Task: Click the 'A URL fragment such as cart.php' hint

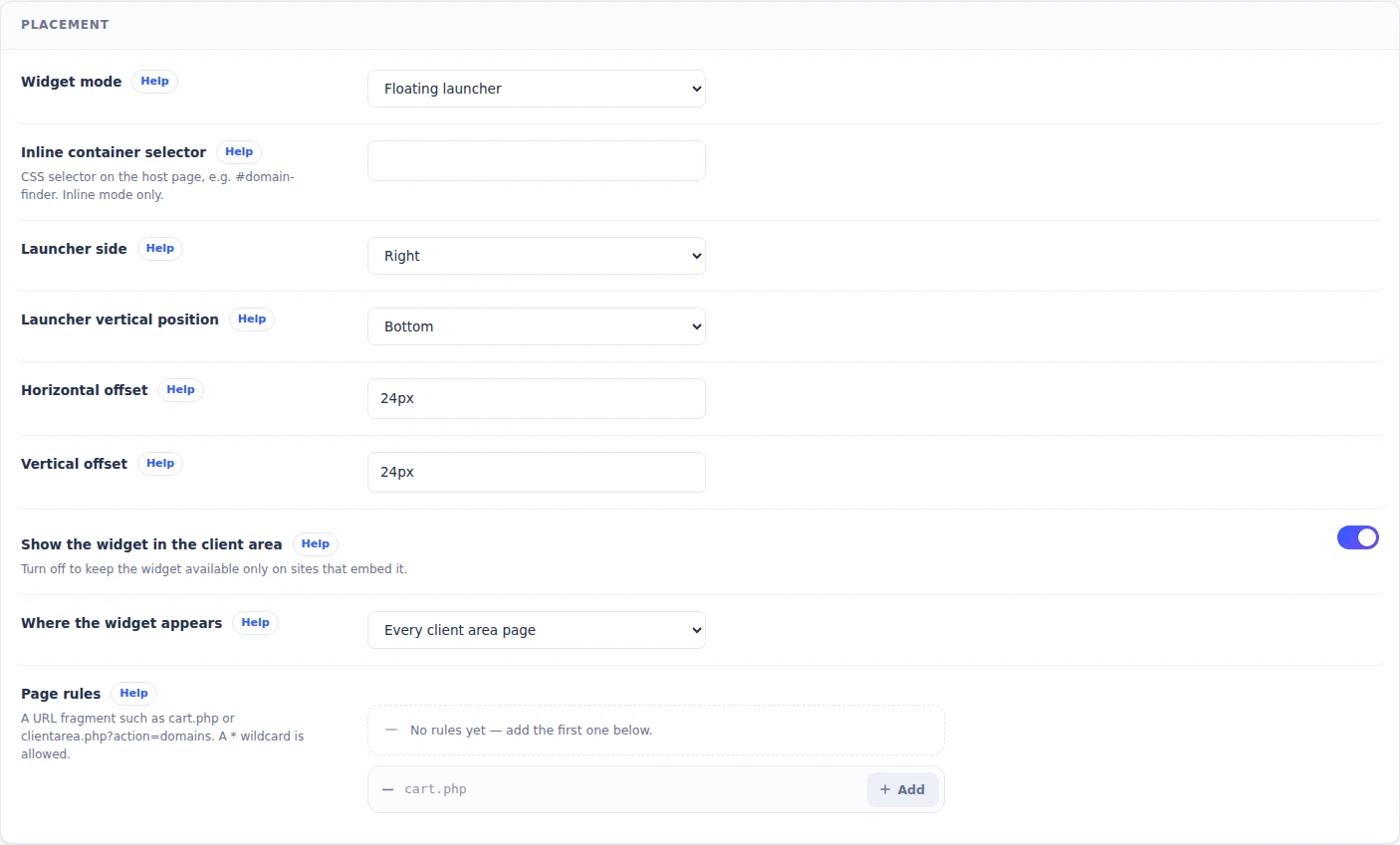Action: tap(162, 737)
